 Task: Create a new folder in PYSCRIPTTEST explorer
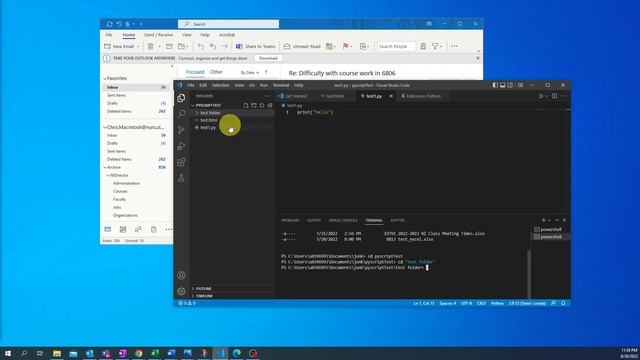coord(254,105)
